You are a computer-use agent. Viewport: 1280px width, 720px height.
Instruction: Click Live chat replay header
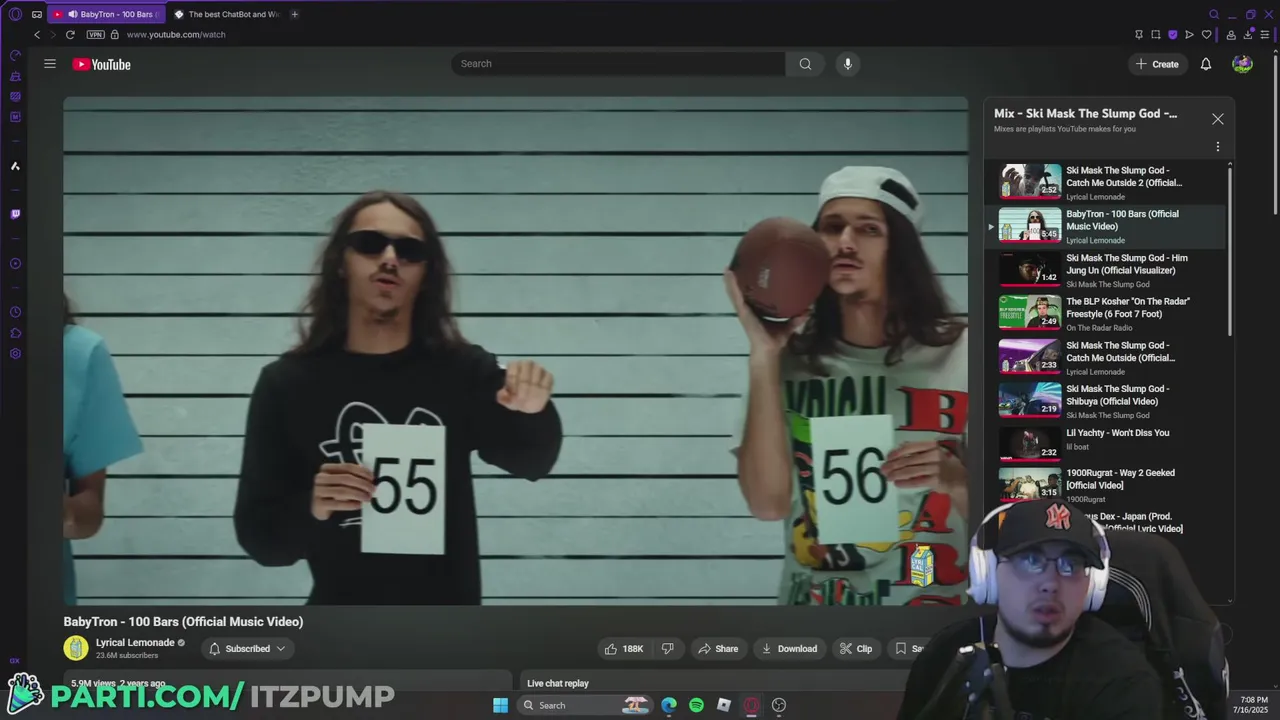click(558, 683)
